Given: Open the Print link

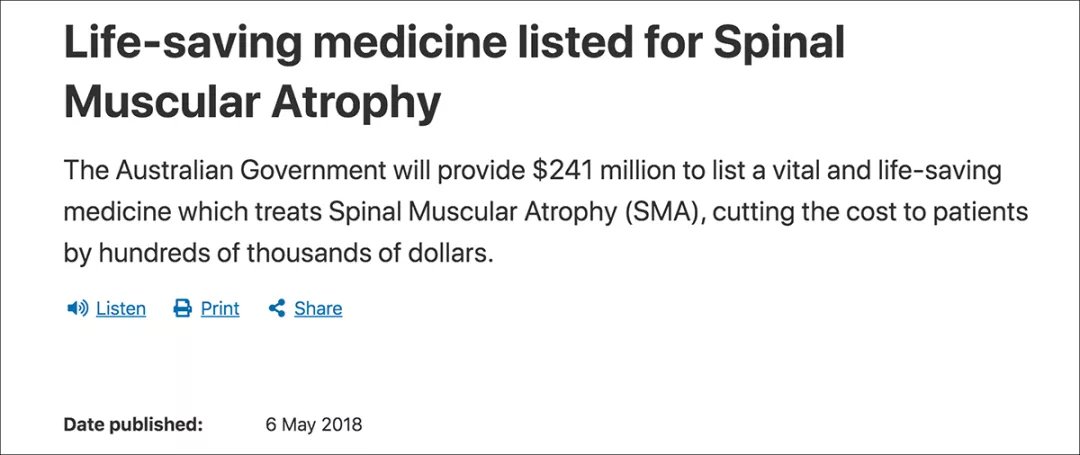Looking at the screenshot, I should 220,309.
